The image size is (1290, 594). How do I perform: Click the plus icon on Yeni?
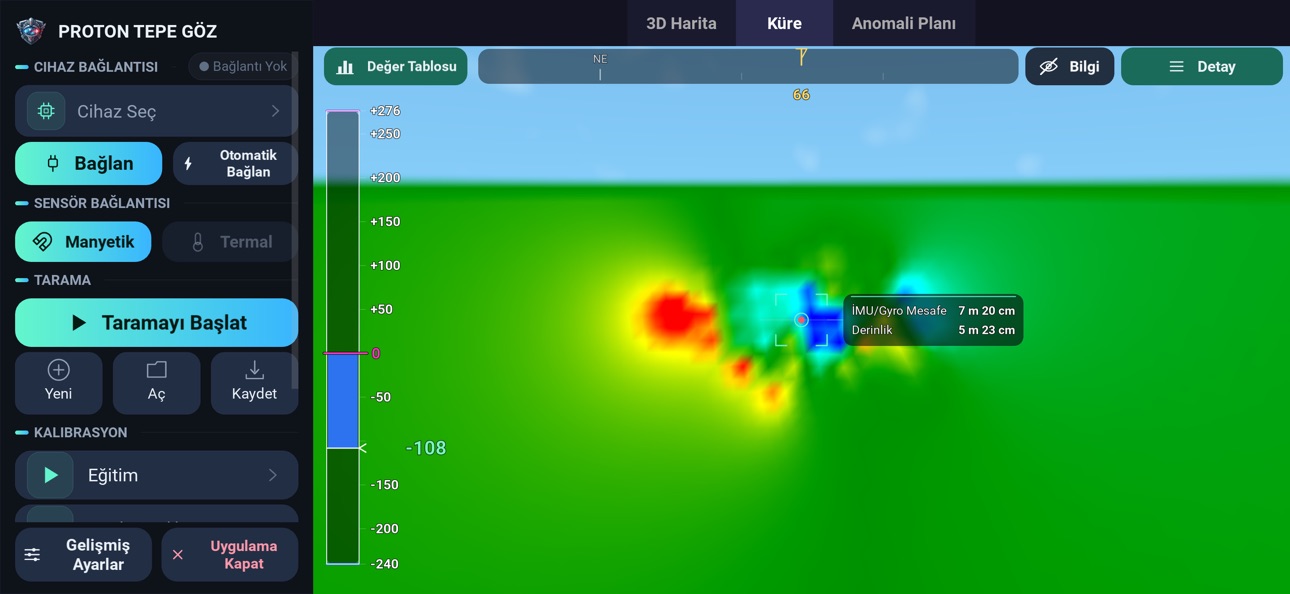pyautogui.click(x=58, y=370)
